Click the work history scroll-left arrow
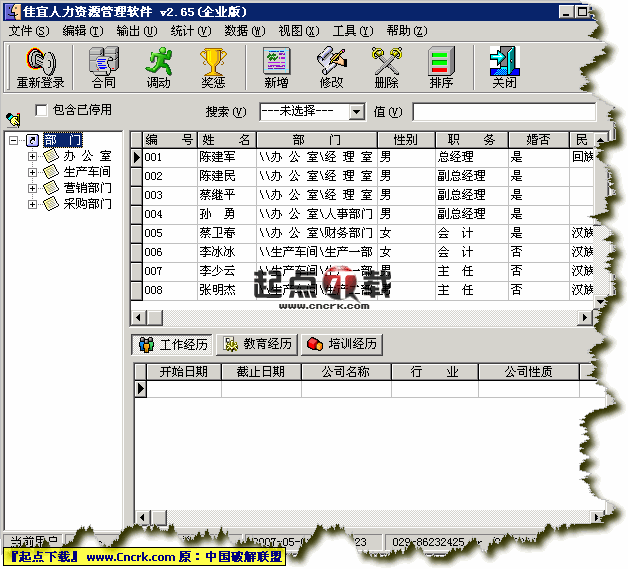This screenshot has height=569, width=628. pyautogui.click(x=142, y=517)
